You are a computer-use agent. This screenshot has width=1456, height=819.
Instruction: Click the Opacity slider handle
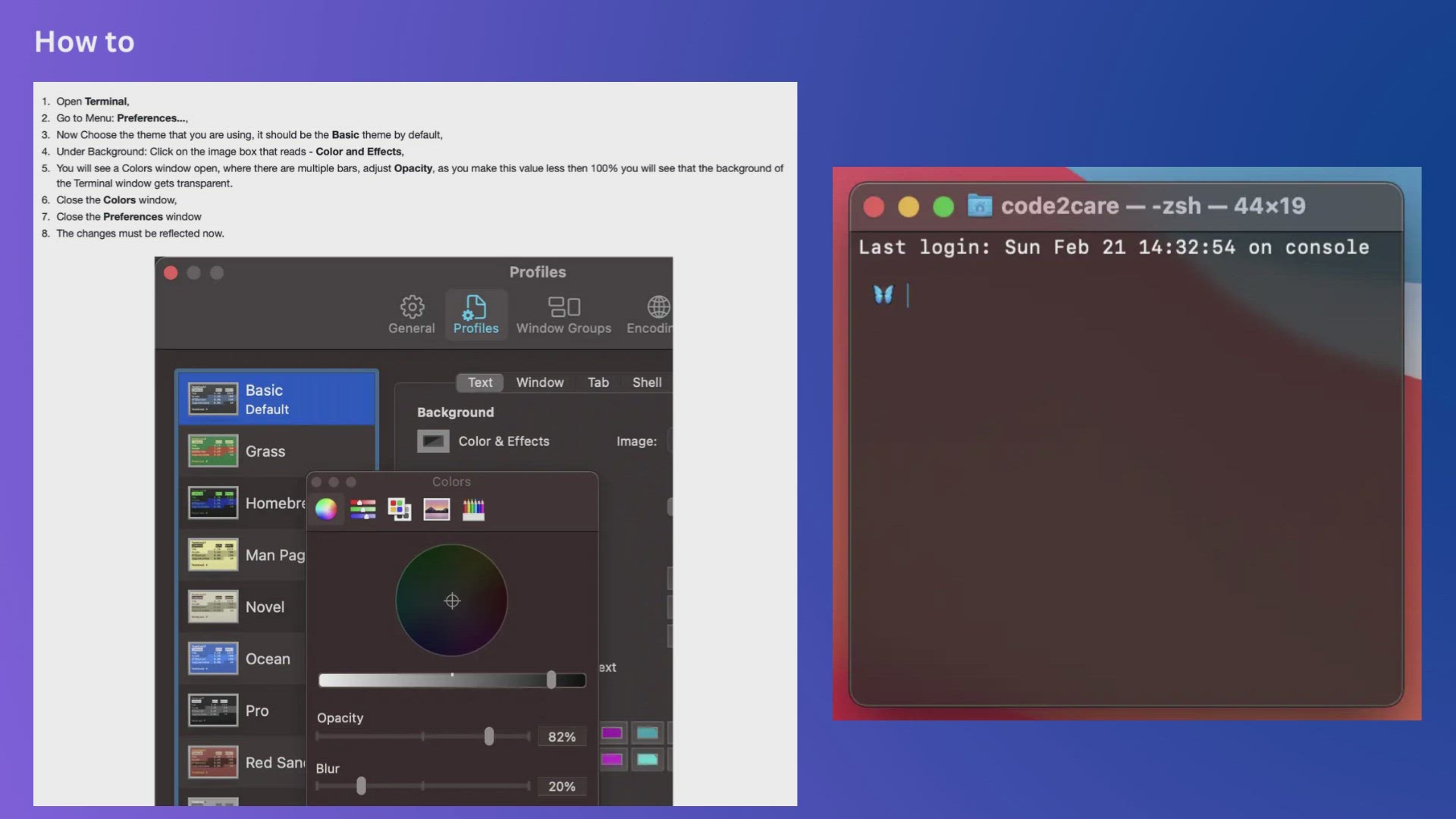click(x=489, y=736)
